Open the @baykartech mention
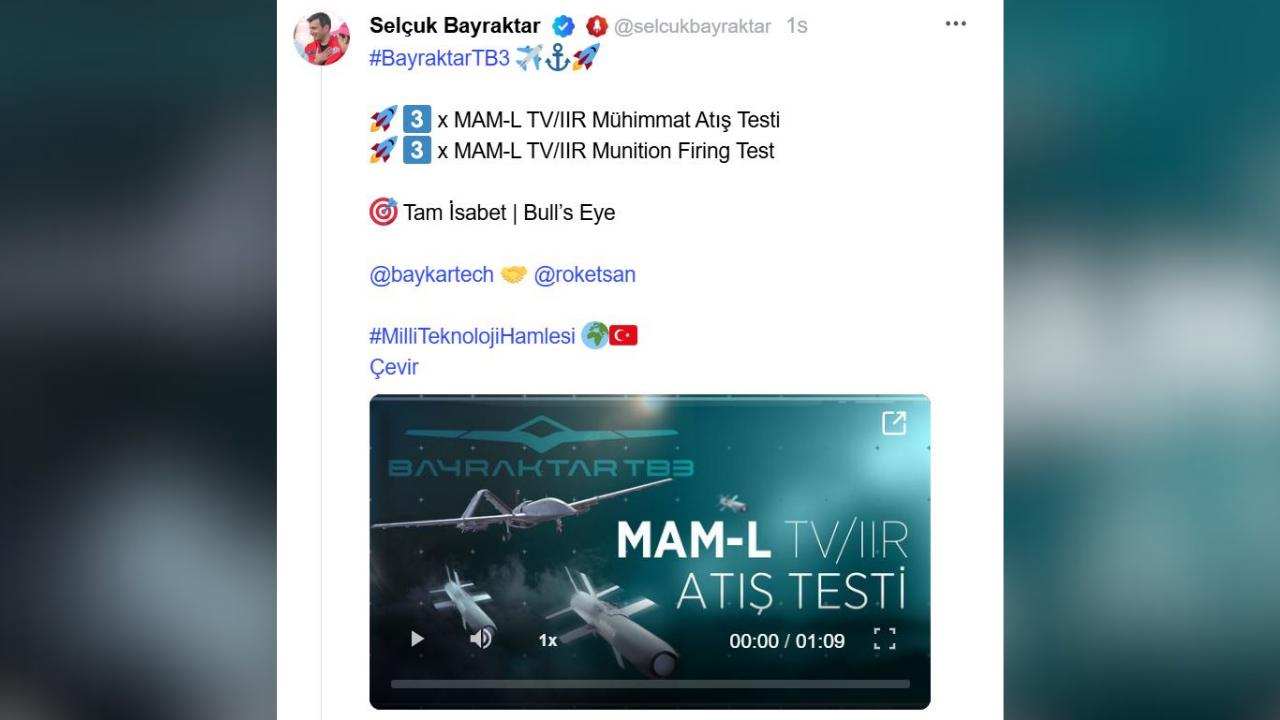 pos(432,274)
